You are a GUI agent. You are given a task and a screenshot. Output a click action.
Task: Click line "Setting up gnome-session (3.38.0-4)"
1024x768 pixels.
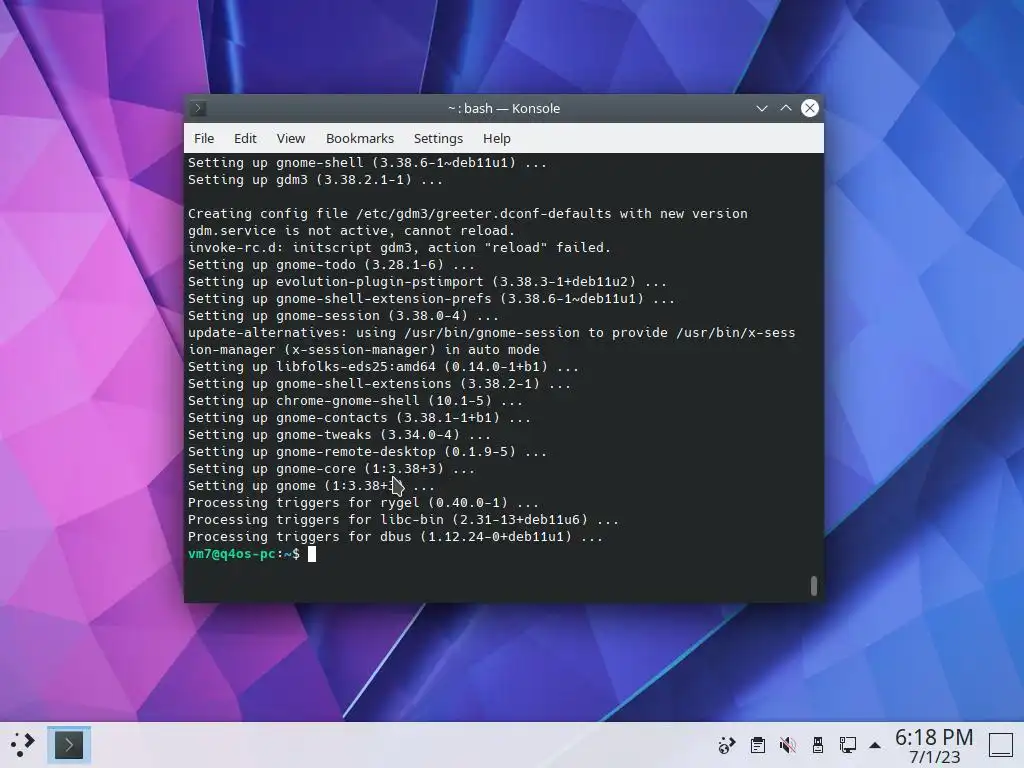pyautogui.click(x=344, y=315)
